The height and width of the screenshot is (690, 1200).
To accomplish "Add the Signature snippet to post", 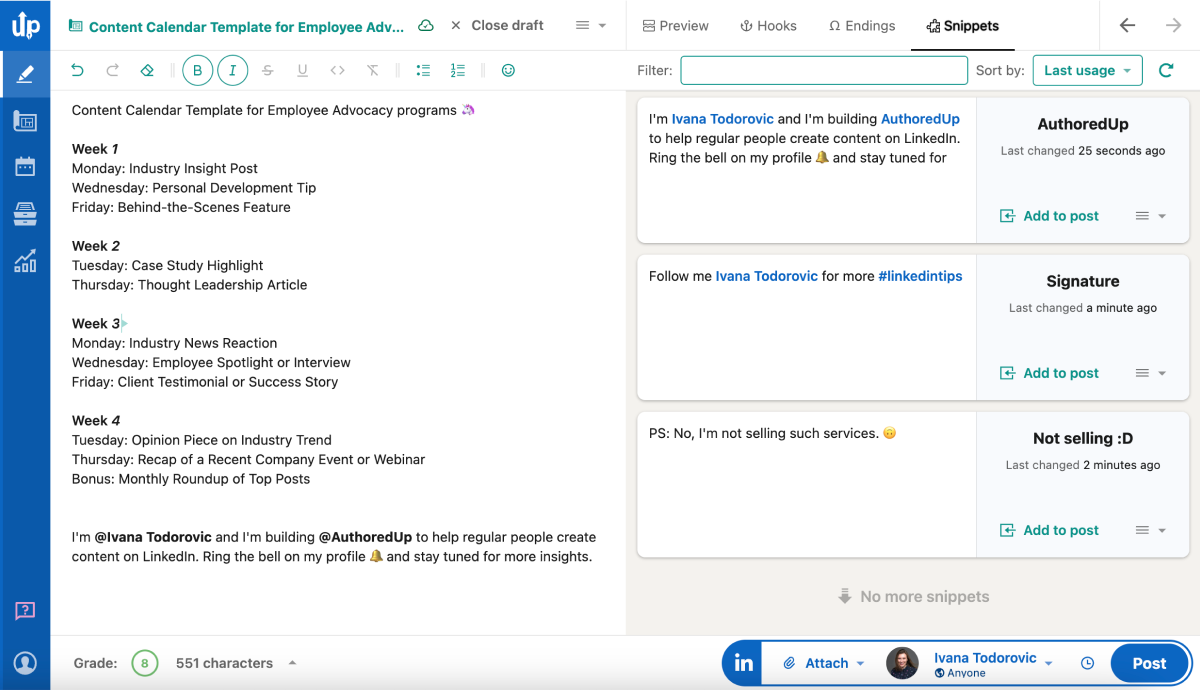I will [1049, 373].
